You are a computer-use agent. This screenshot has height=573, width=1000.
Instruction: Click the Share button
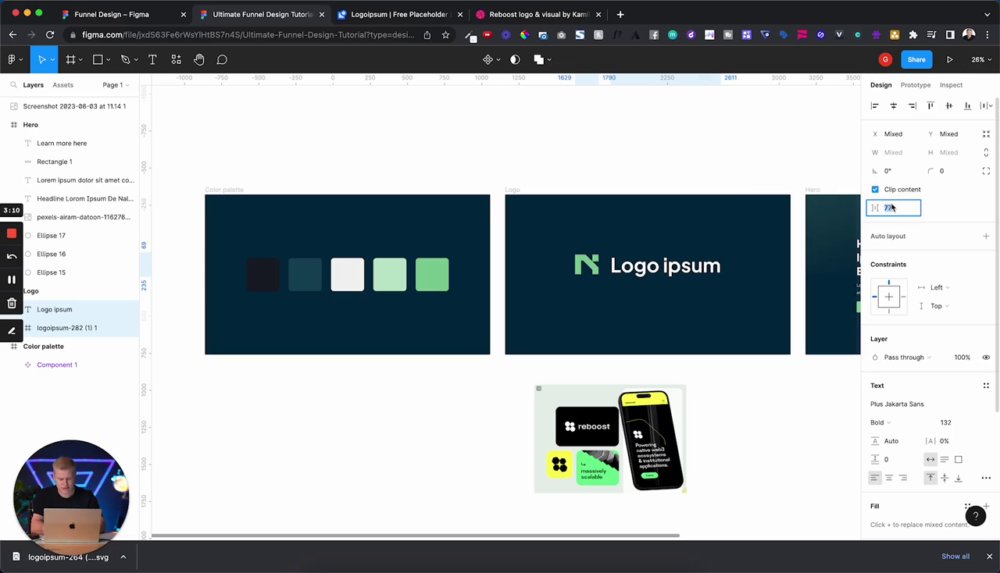pyautogui.click(x=916, y=59)
